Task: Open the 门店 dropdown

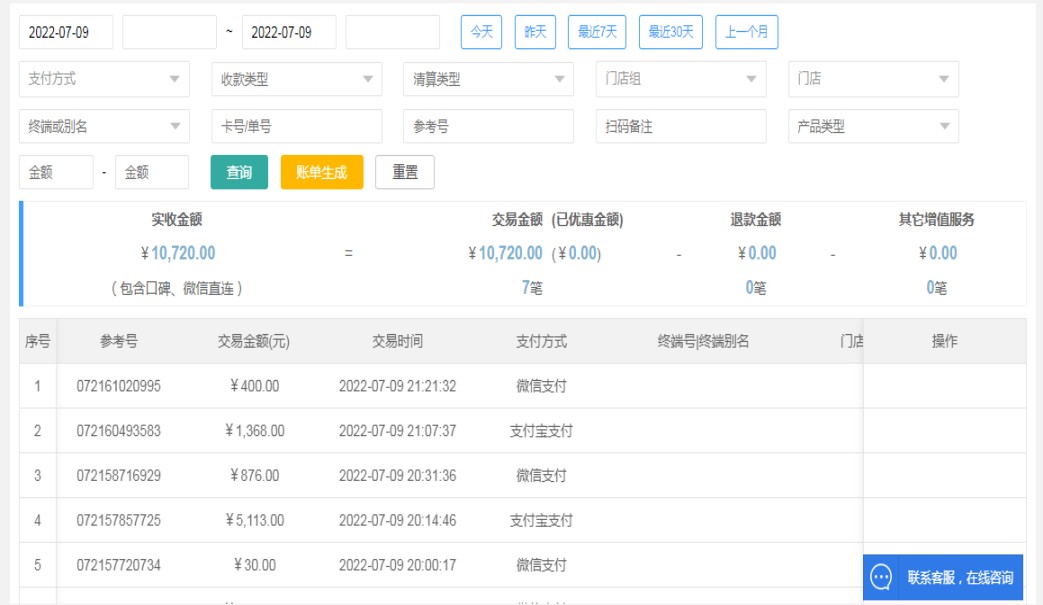Action: [x=872, y=79]
